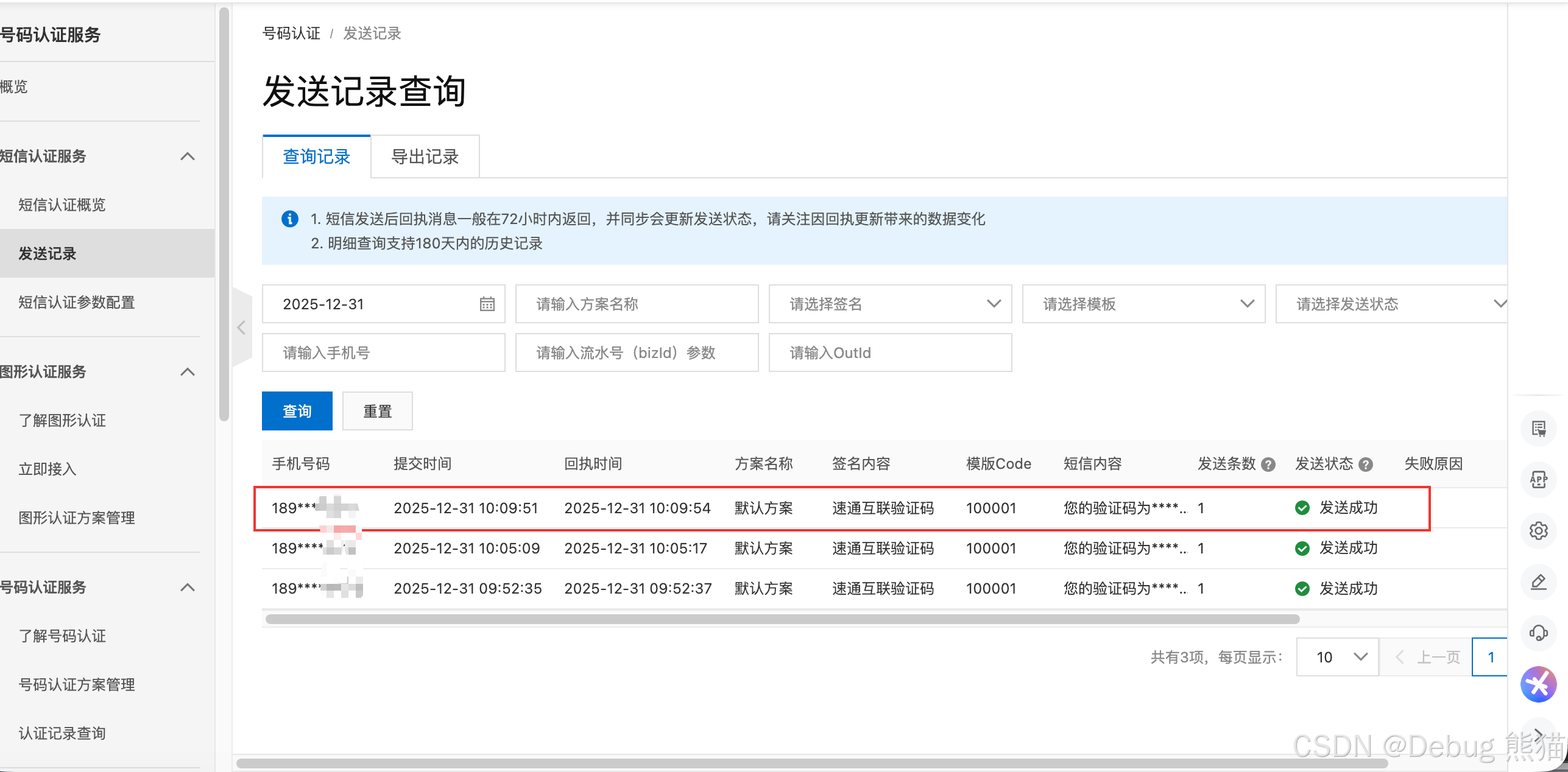Collapse the 图形认证服务 sidebar section
The width and height of the screenshot is (1568, 772).
(x=188, y=372)
